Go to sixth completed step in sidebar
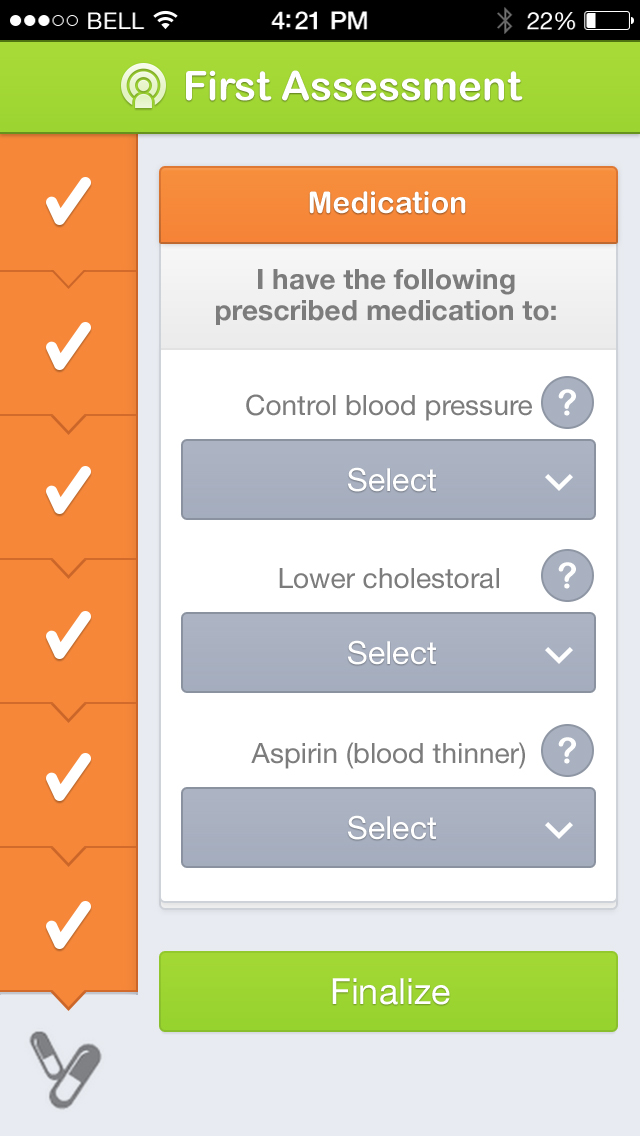 pyautogui.click(x=68, y=922)
